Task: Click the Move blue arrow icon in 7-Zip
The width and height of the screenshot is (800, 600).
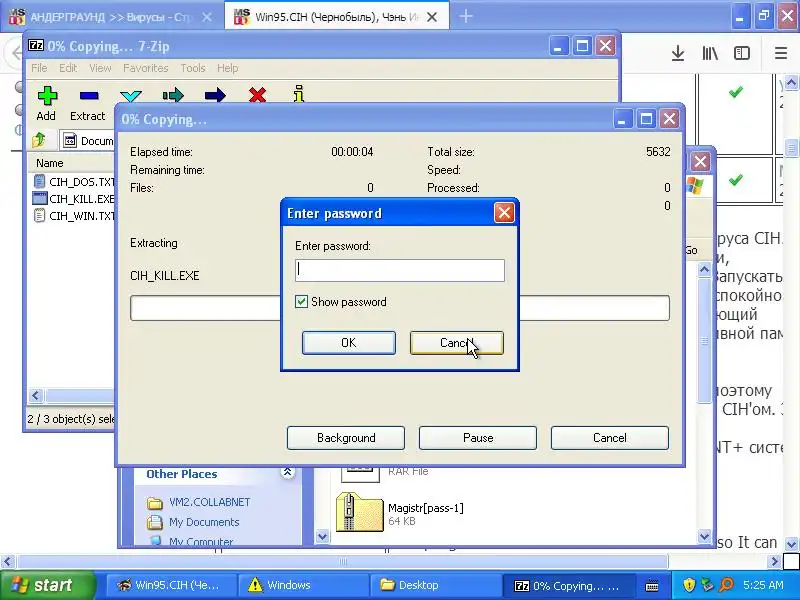Action: coord(215,95)
